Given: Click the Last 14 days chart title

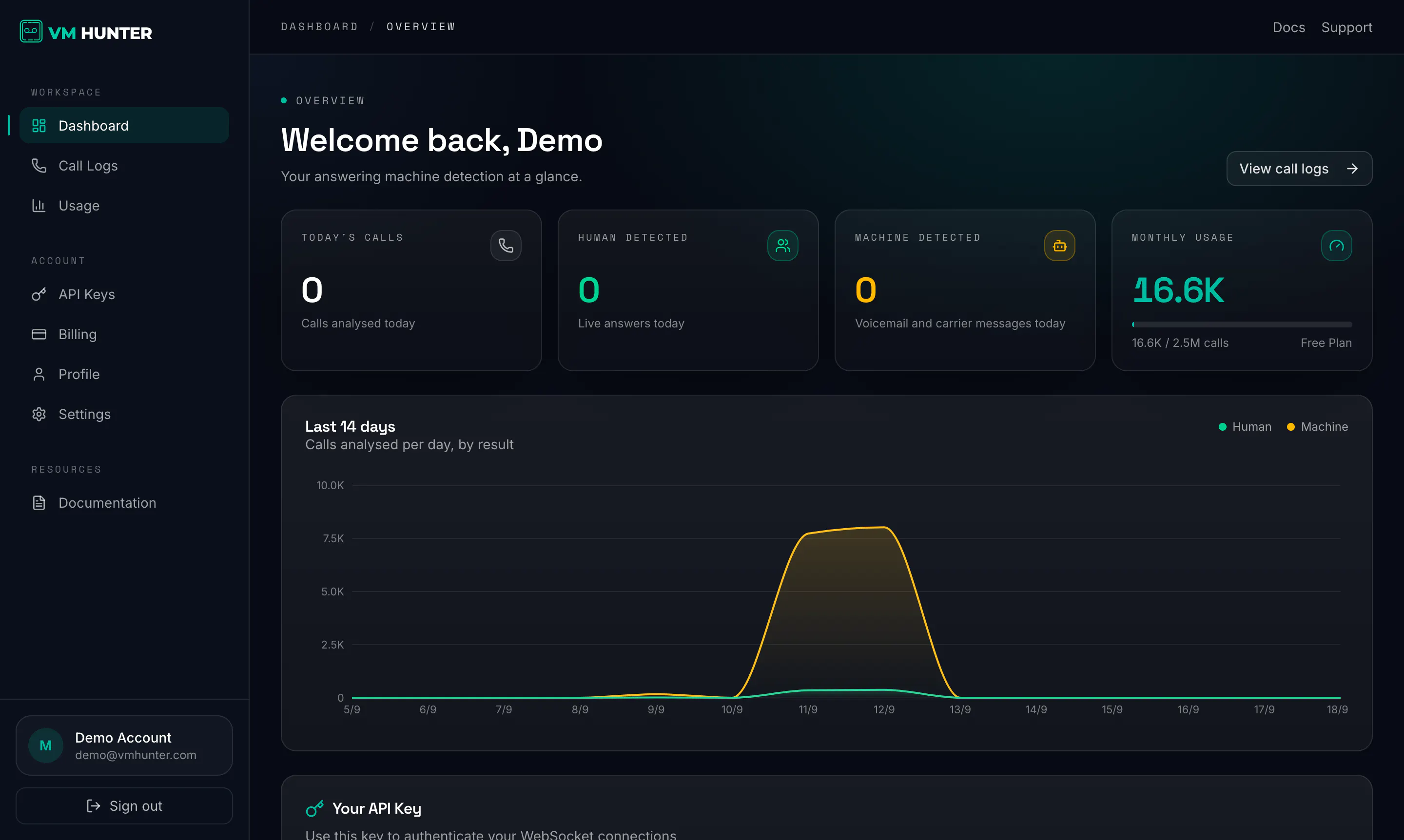Looking at the screenshot, I should pyautogui.click(x=350, y=426).
